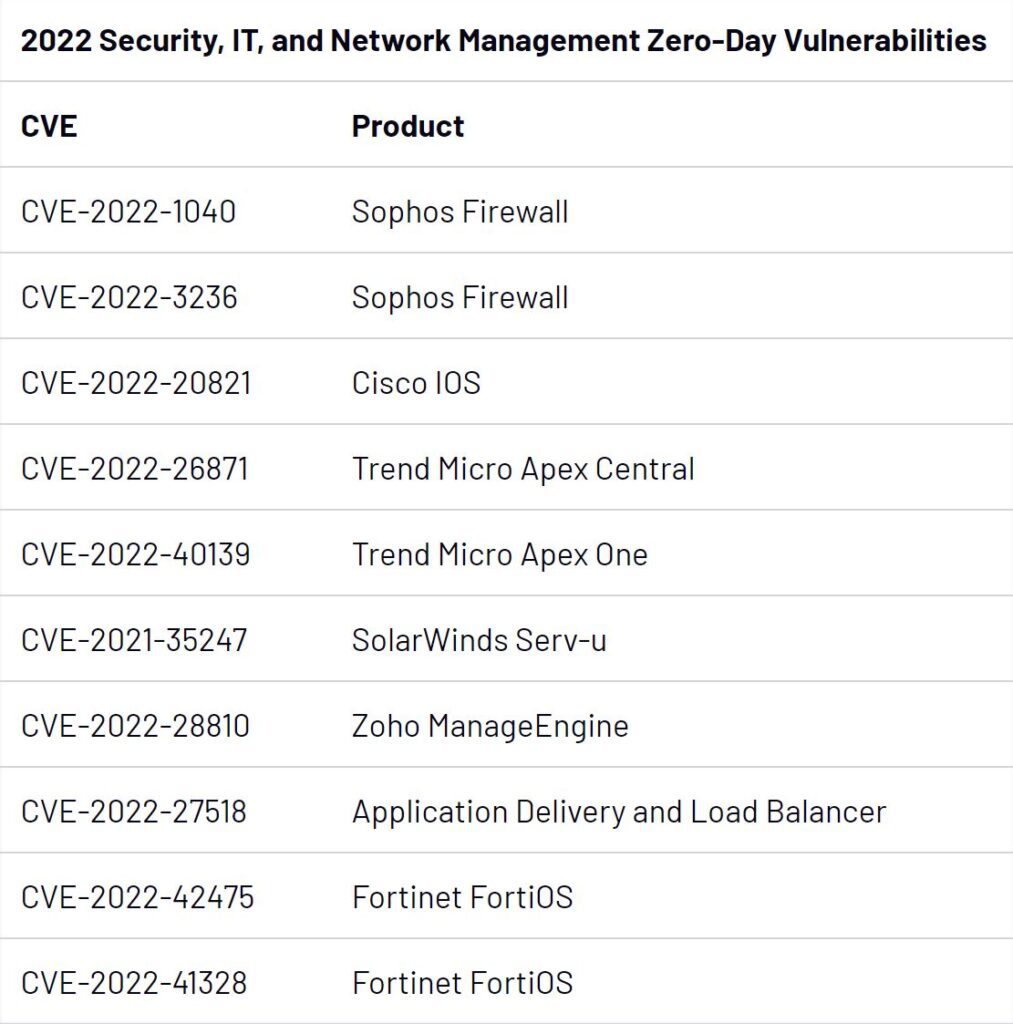This screenshot has width=1013, height=1024.
Task: Click the CVE-2022-20821 identifier
Action: [x=136, y=383]
